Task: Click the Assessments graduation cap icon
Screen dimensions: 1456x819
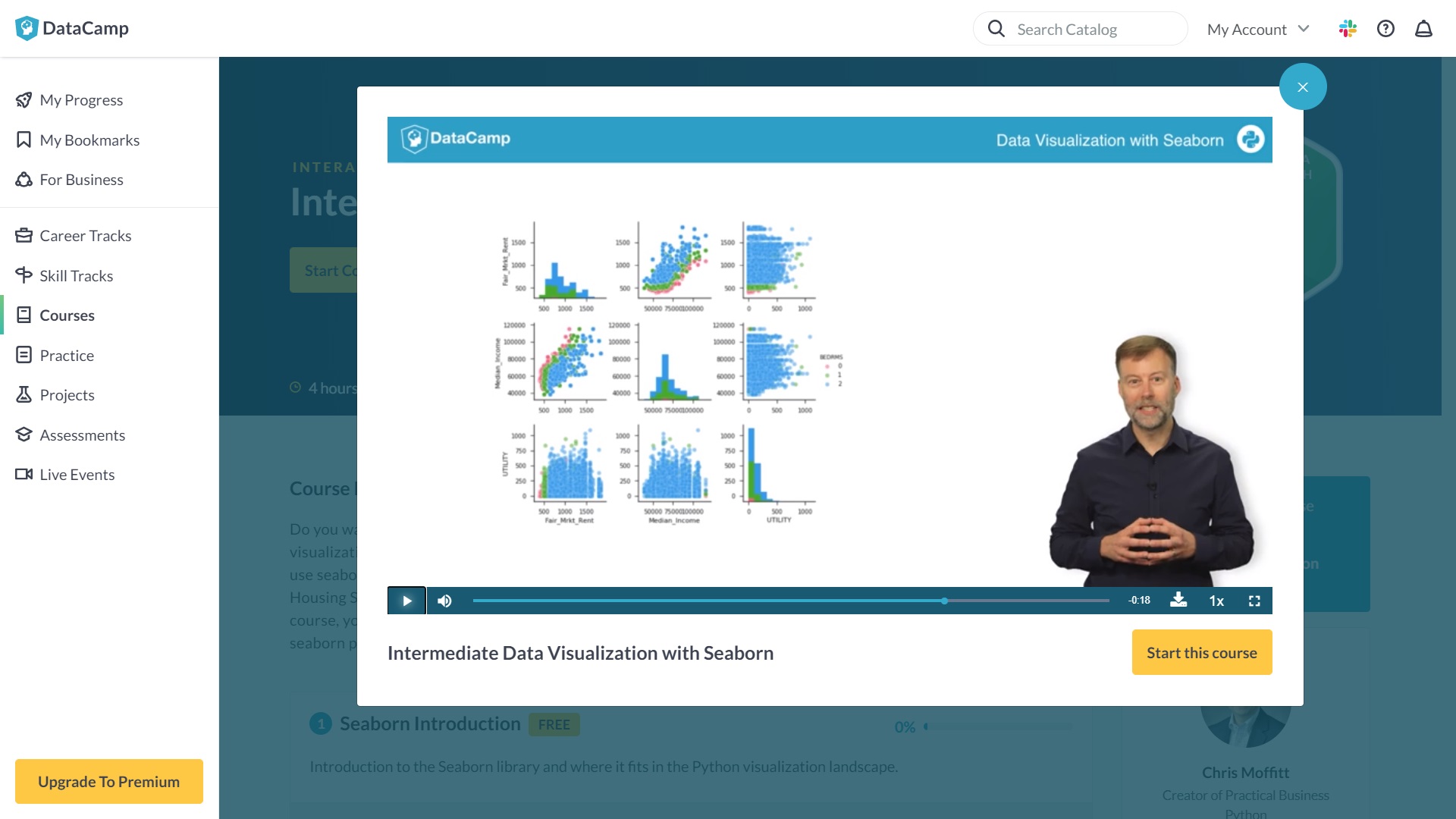Action: point(24,435)
